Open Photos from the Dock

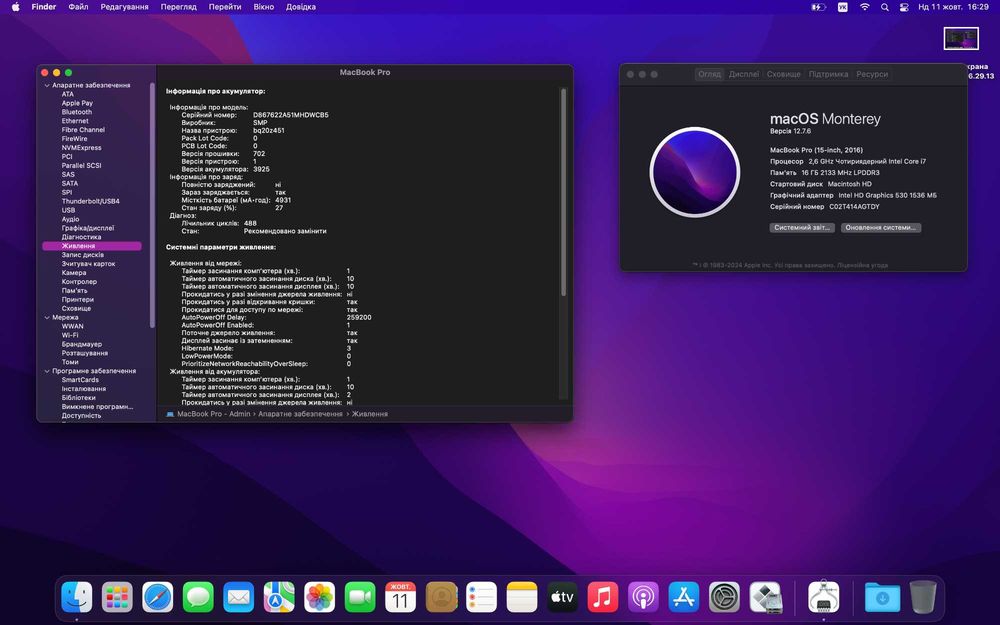click(320, 598)
